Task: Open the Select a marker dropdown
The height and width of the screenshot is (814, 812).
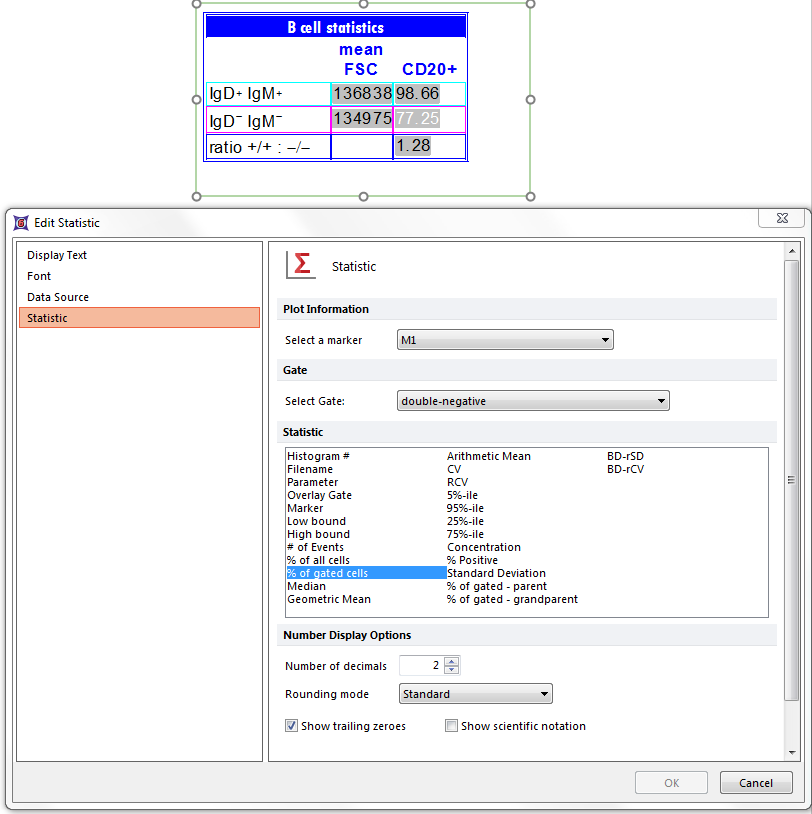Action: pos(505,340)
